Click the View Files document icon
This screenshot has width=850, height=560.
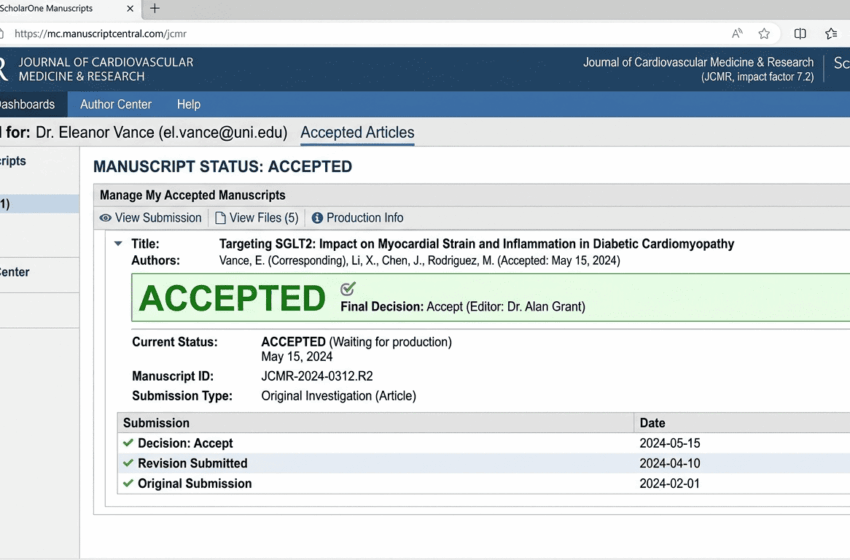[221, 218]
